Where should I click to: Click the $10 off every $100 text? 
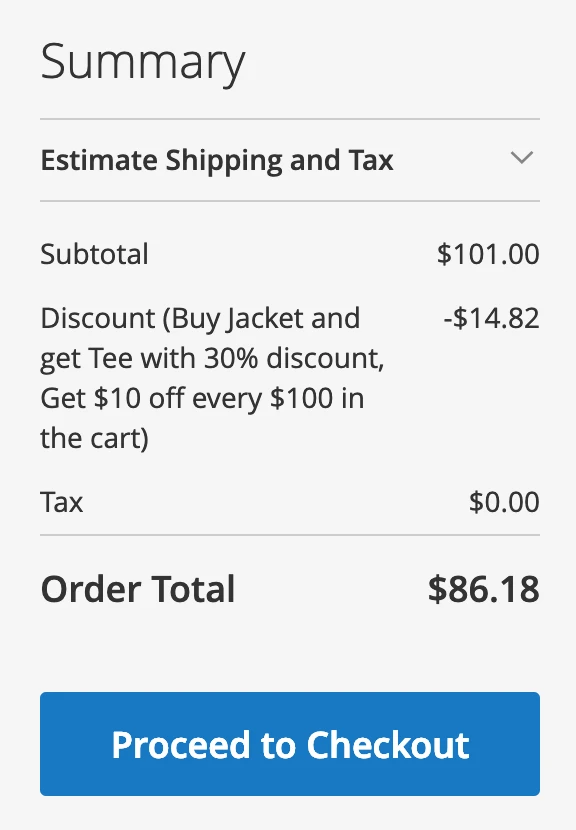point(200,398)
